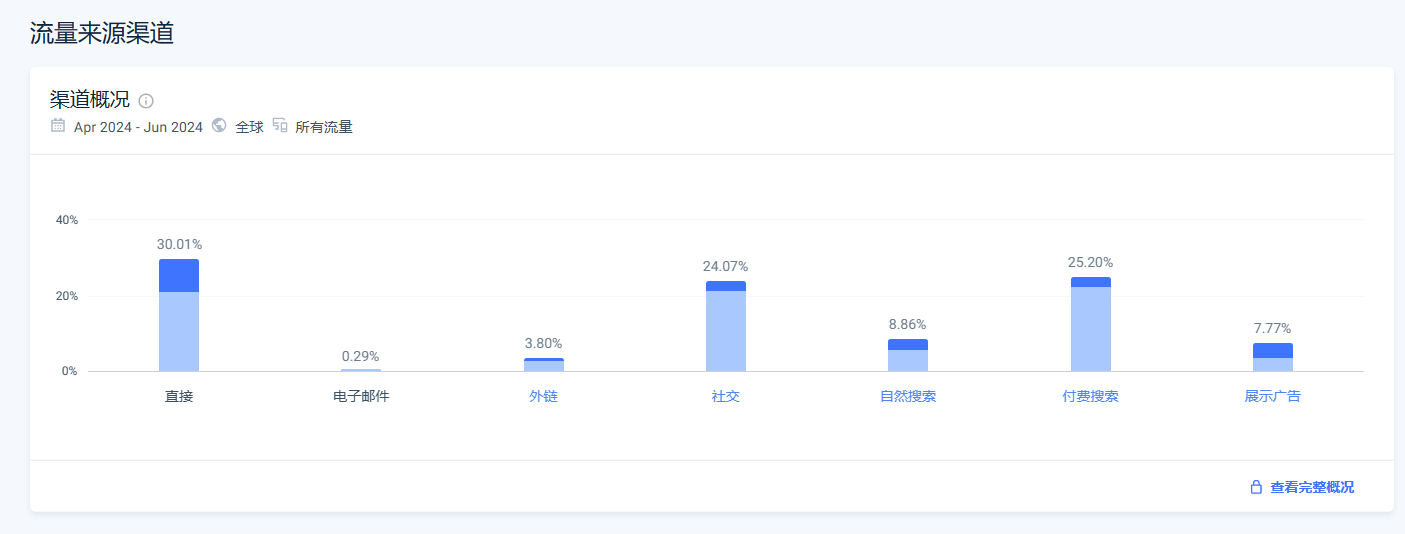Click the 展示广告 bar's dark blue segment
Viewport: 1405px width, 534px height.
tap(1272, 350)
